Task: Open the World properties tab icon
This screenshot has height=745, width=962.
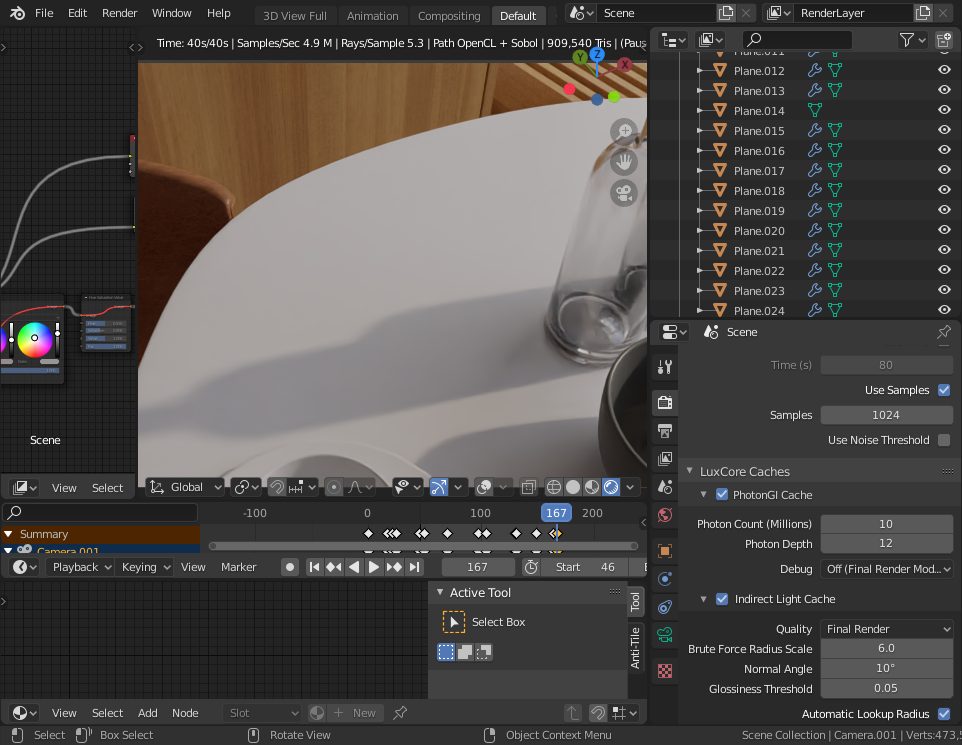Action: tap(665, 515)
